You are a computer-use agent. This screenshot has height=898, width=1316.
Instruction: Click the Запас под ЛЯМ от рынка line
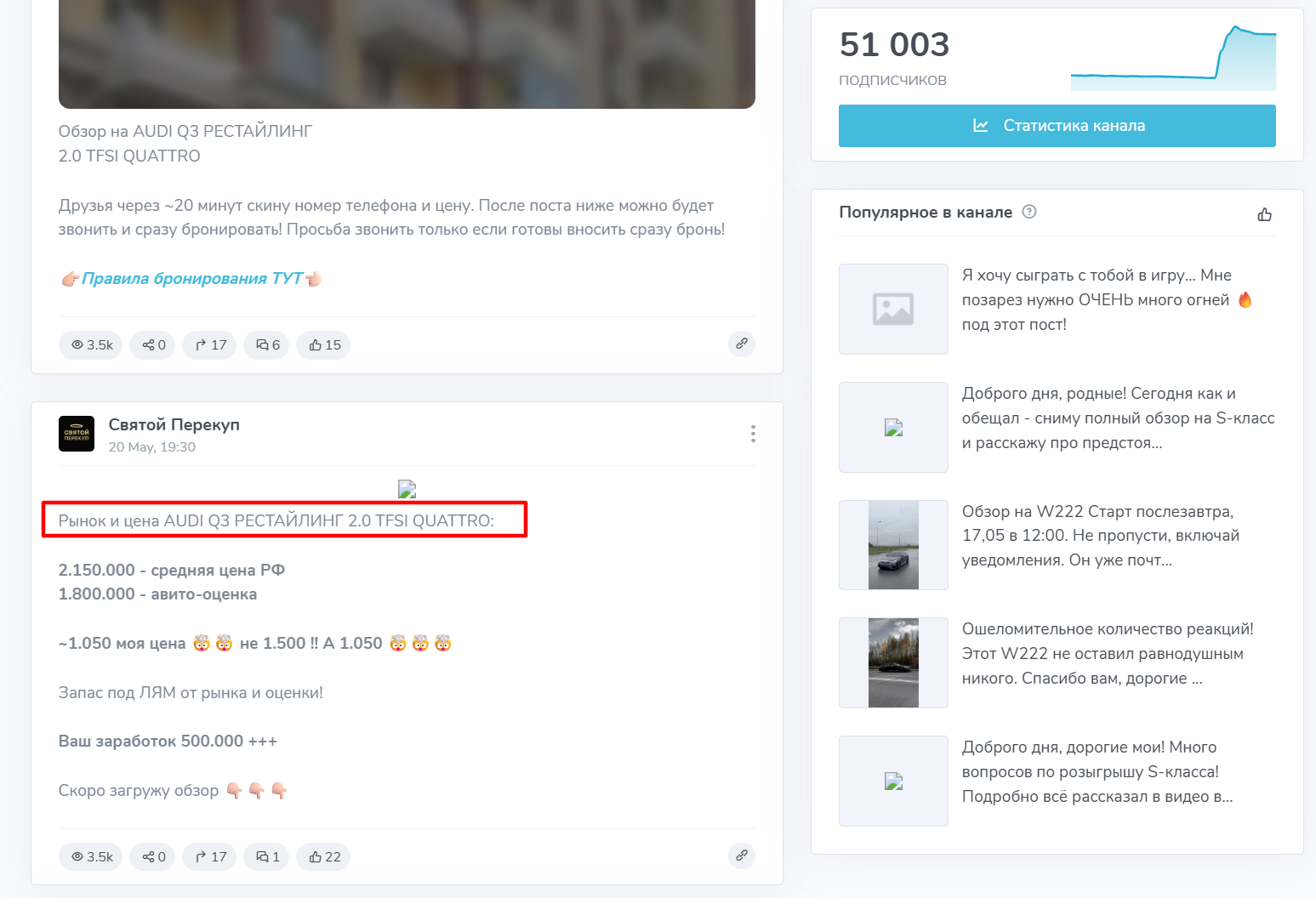191,693
